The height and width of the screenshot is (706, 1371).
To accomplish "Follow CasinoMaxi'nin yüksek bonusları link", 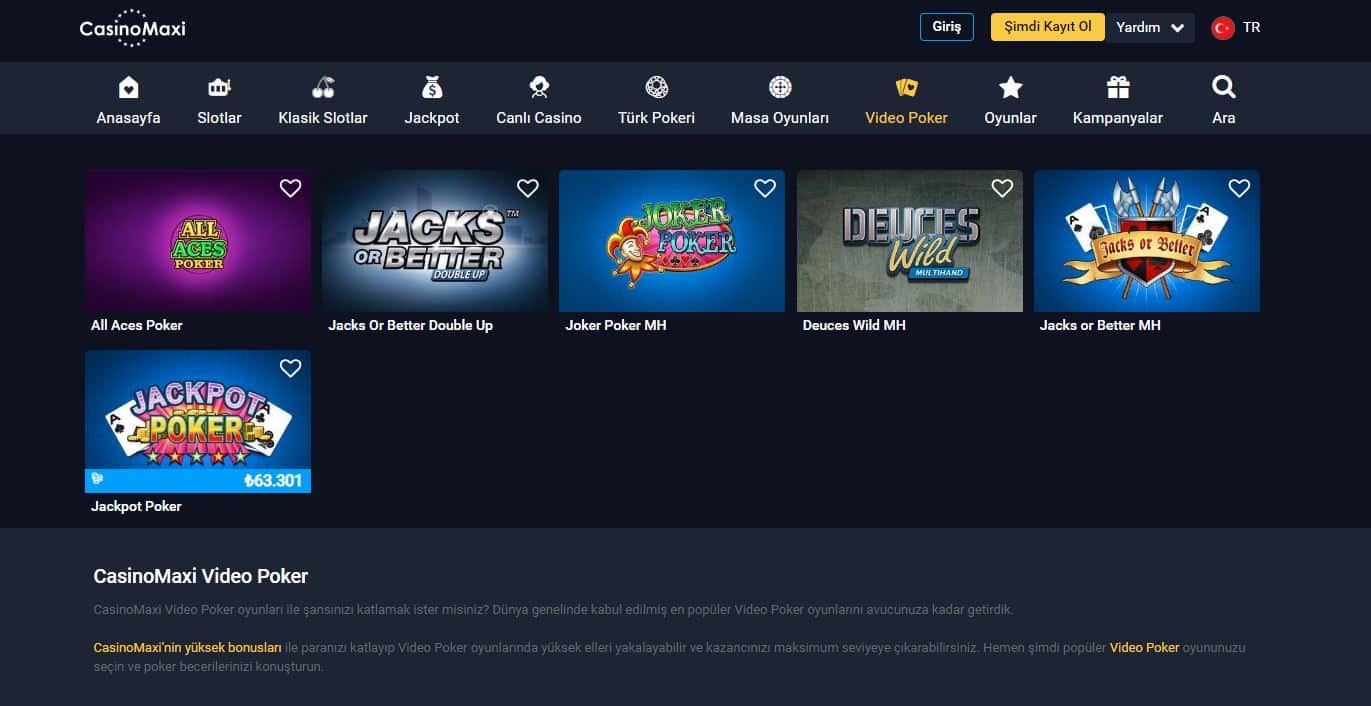I will pos(187,647).
